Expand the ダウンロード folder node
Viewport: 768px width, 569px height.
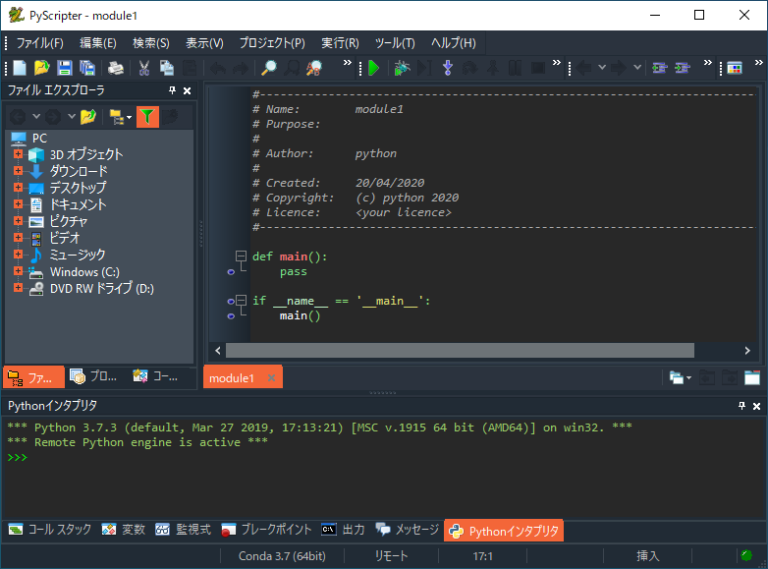18,171
